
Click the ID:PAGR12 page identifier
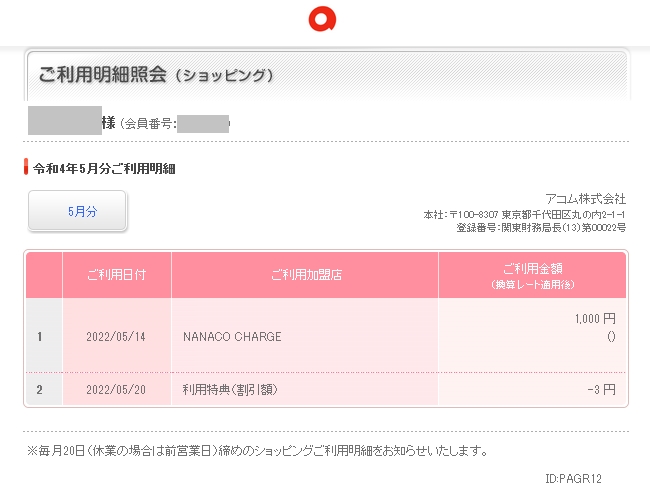(x=573, y=479)
